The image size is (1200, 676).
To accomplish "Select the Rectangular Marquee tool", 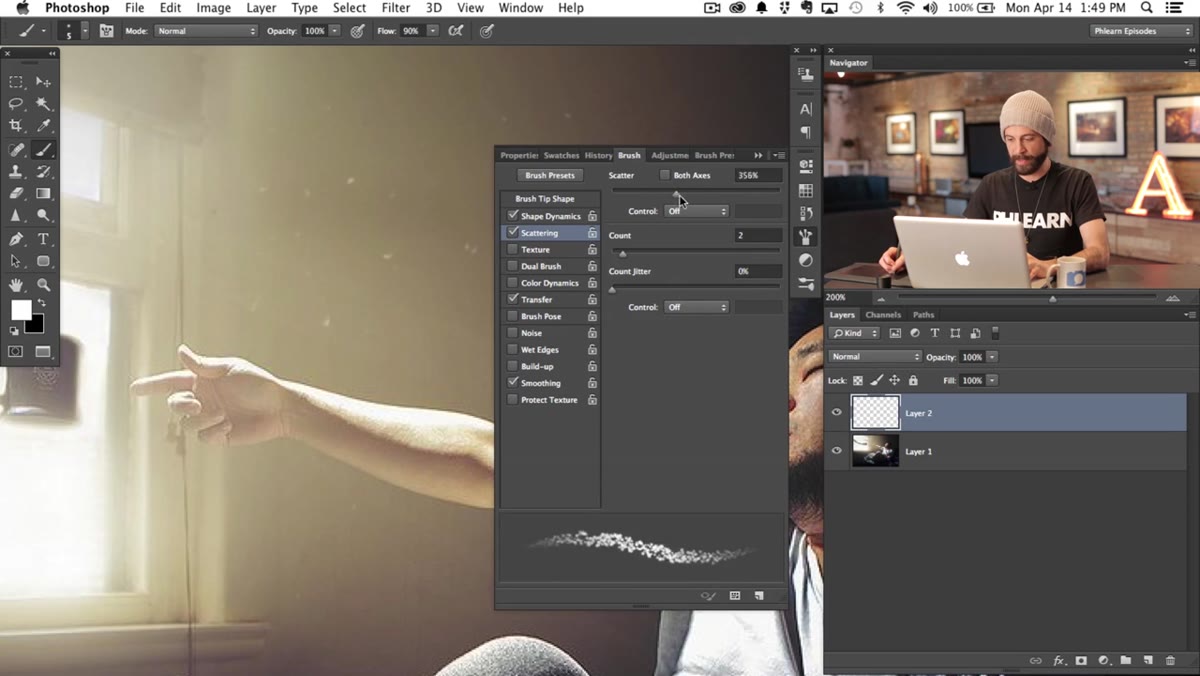I will pos(16,82).
